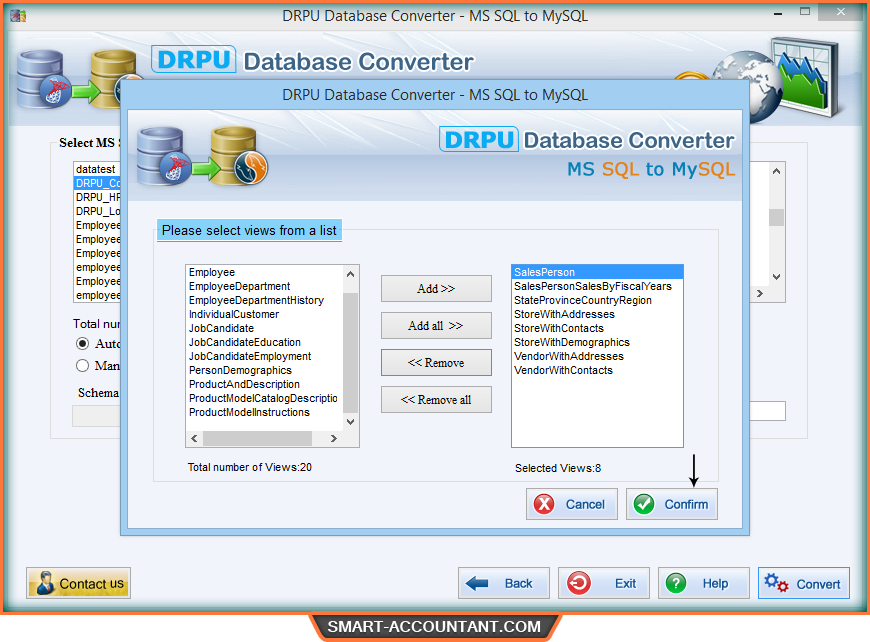
Task: Confirm the selected views
Action: (x=672, y=504)
